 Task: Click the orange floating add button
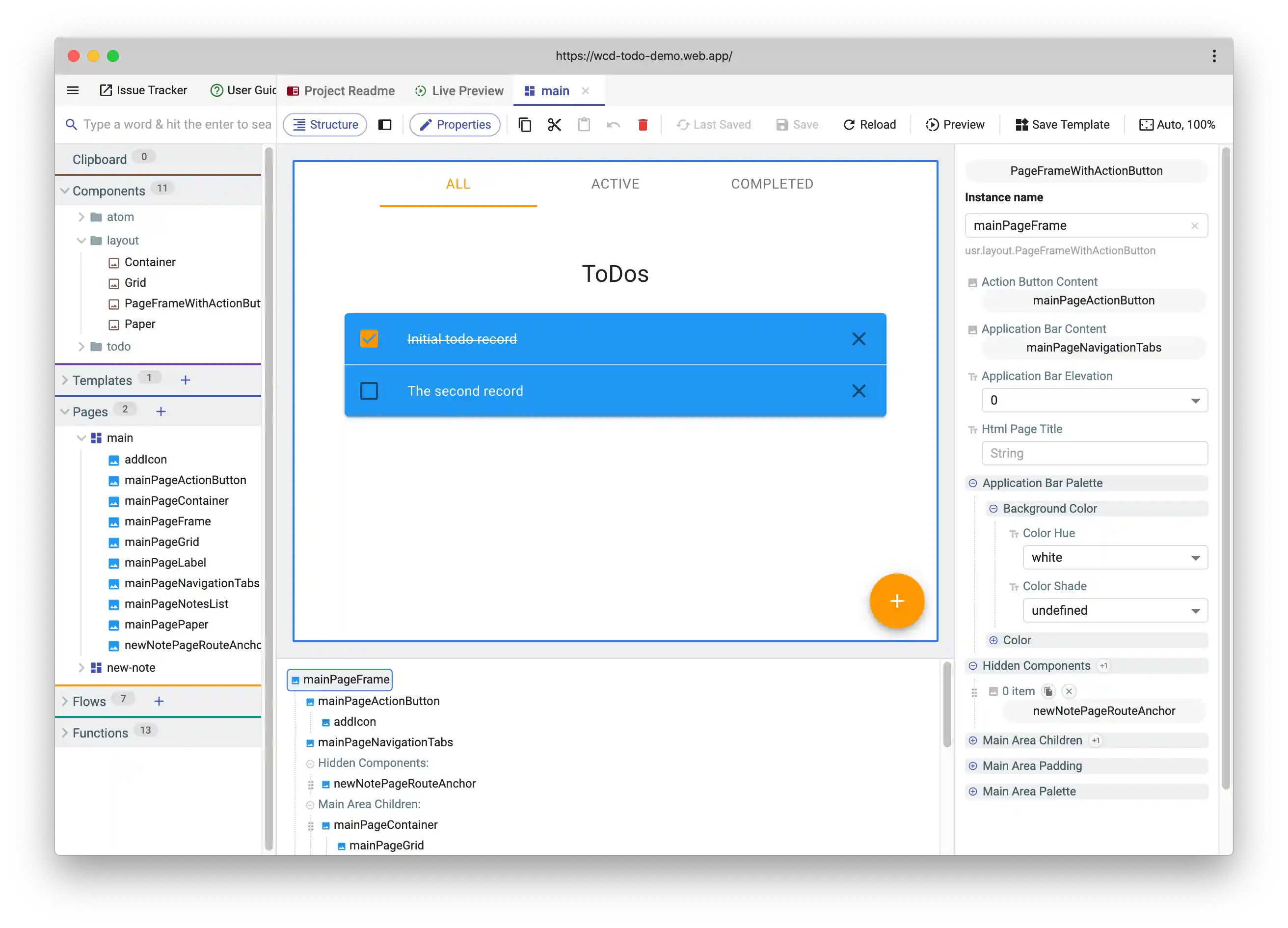pyautogui.click(x=897, y=601)
